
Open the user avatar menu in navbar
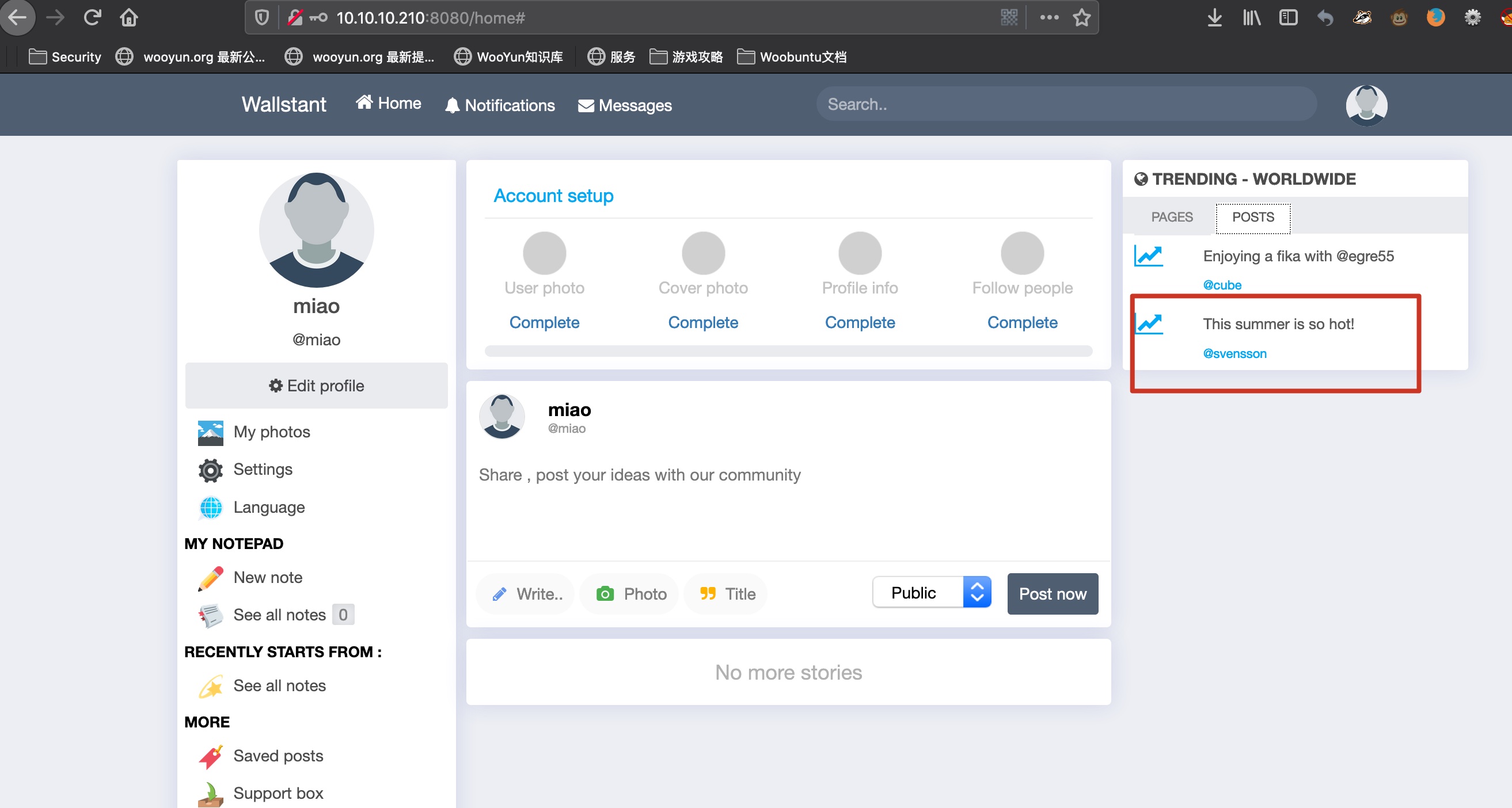[x=1366, y=106]
